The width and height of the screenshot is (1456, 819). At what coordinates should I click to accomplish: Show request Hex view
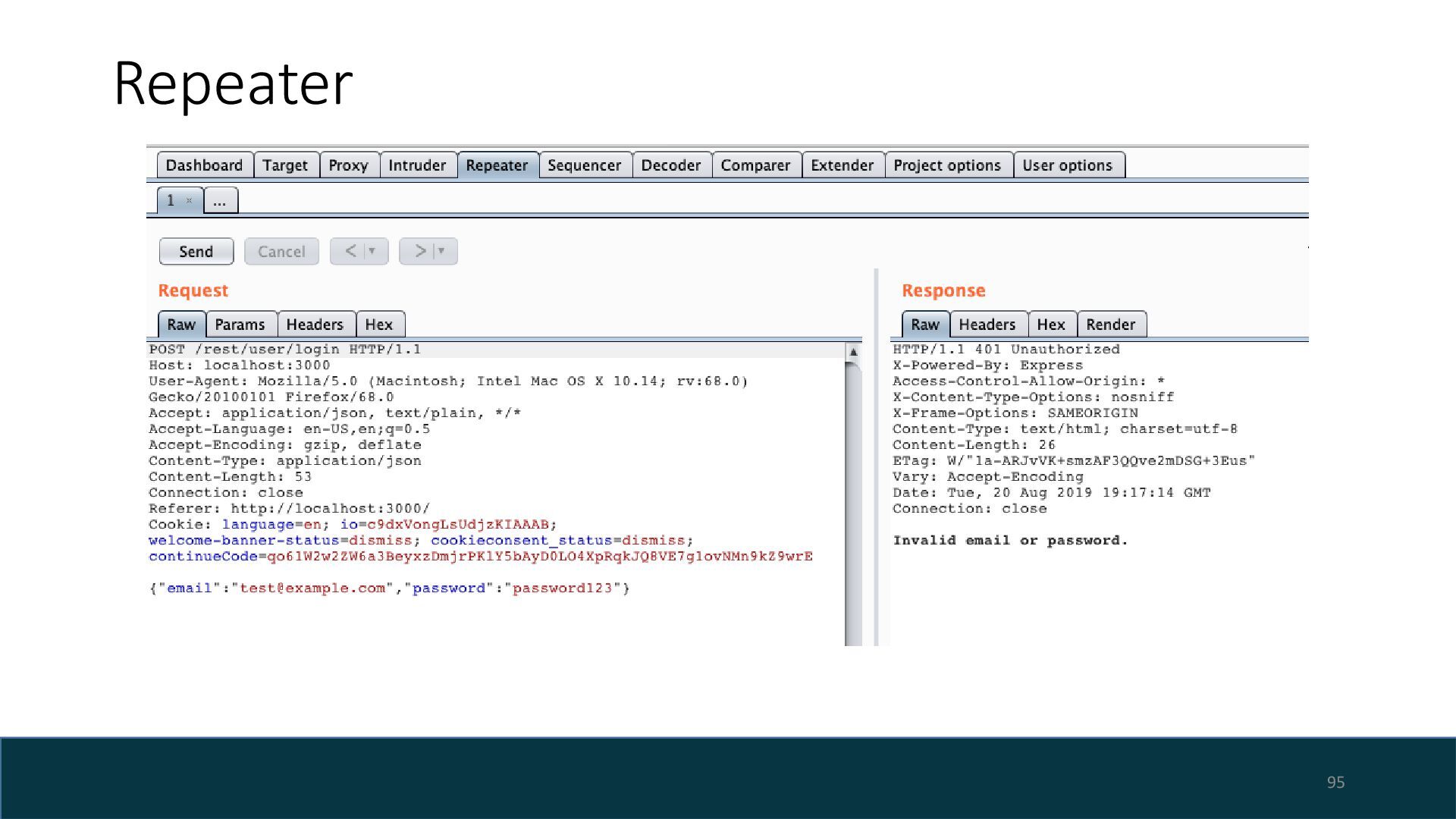378,325
